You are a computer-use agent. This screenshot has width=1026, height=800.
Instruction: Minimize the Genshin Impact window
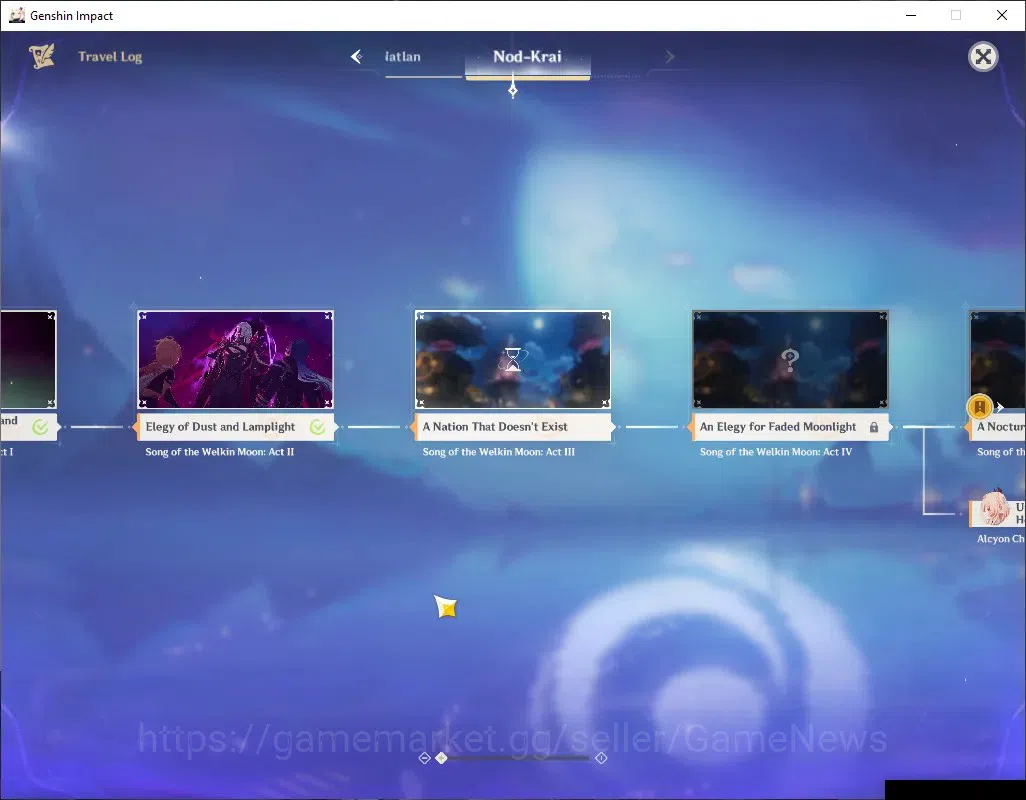[x=911, y=15]
